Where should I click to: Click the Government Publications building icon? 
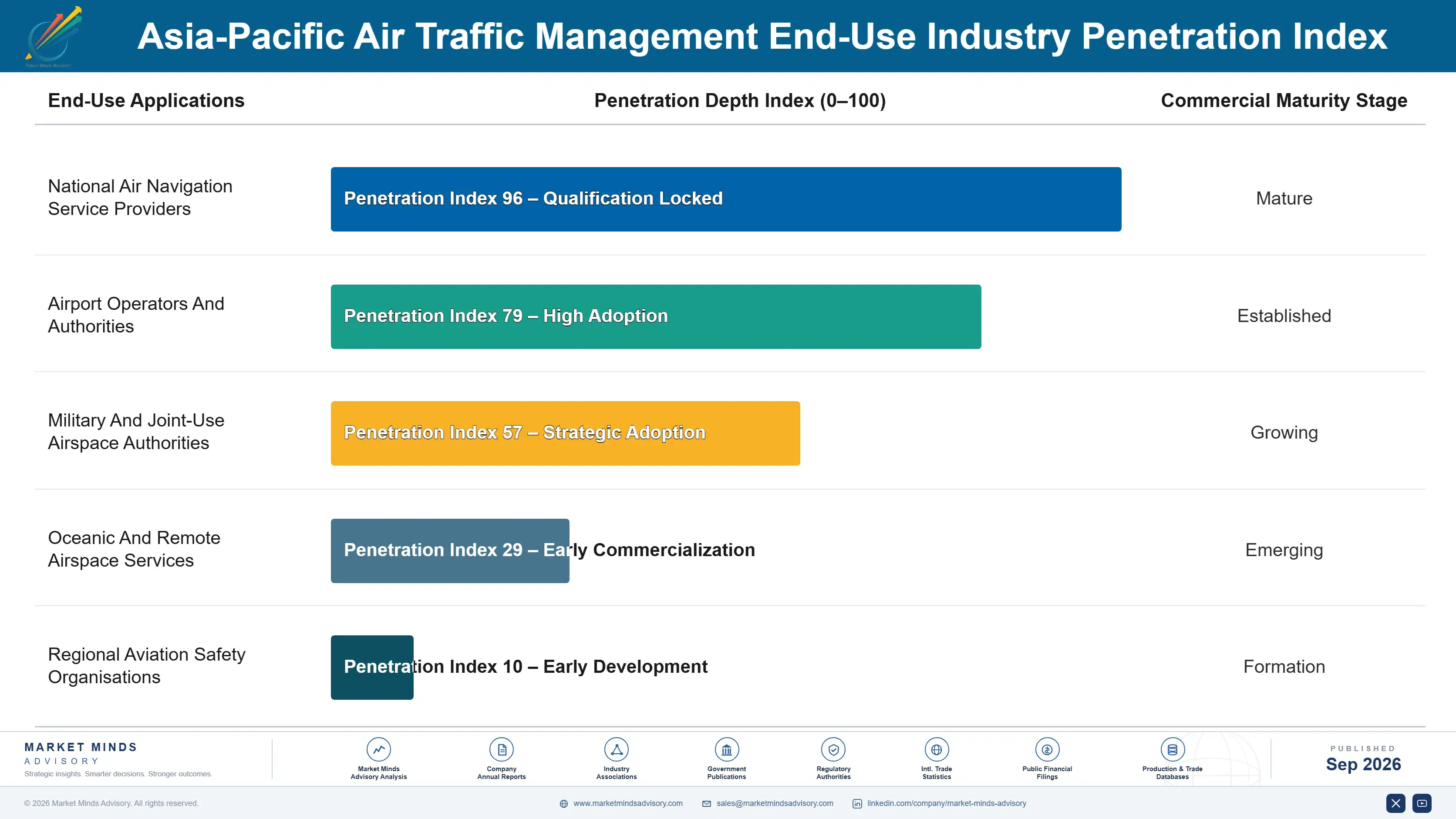(x=727, y=749)
